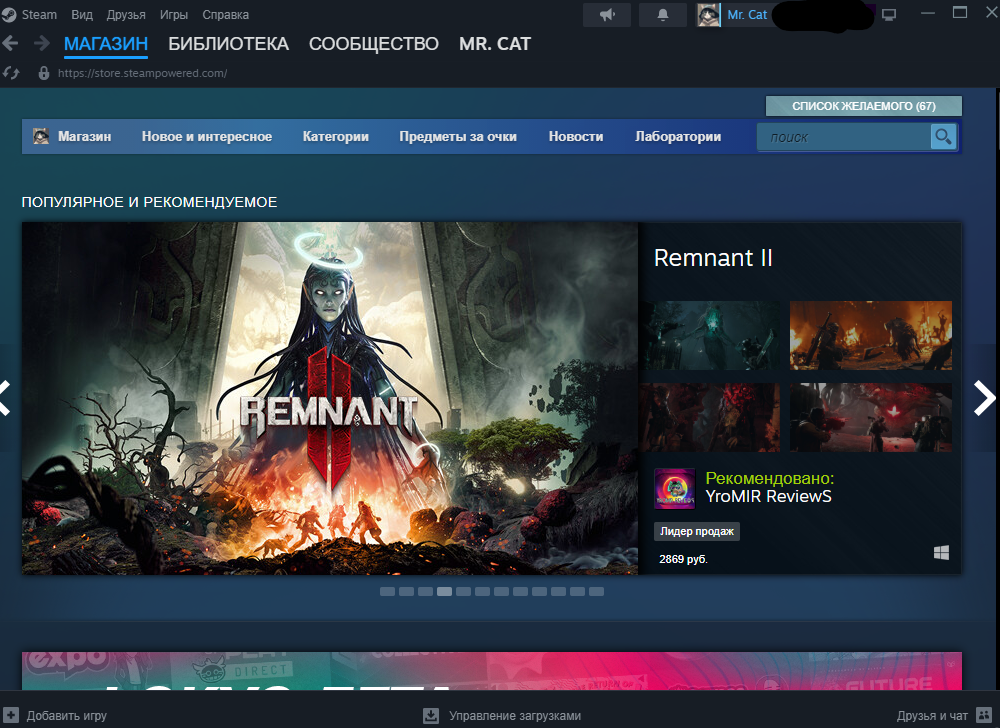Viewport: 1000px width, 728px height.
Task: Select the fifth carousel page dot
Action: tap(464, 592)
